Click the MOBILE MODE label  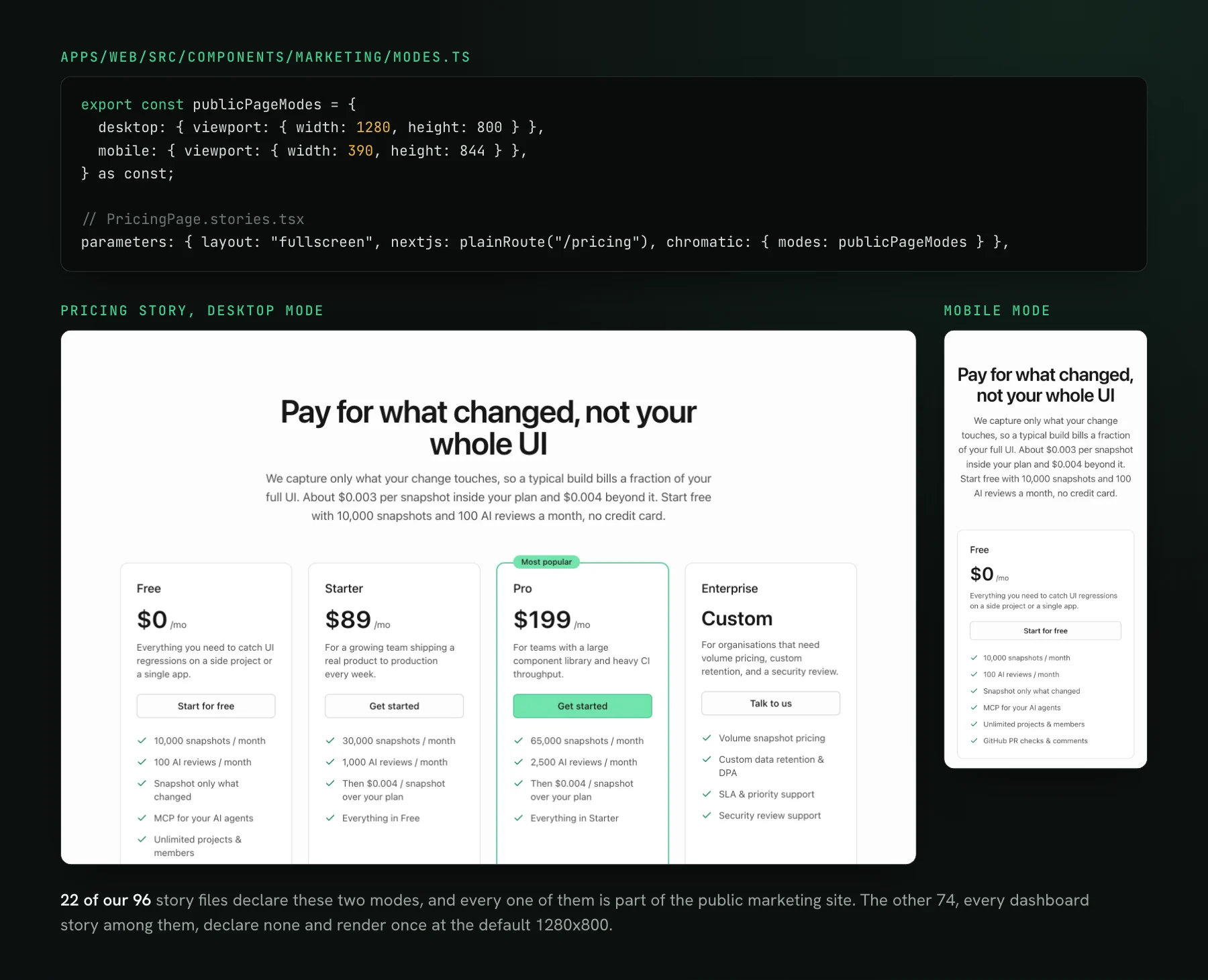pos(997,311)
